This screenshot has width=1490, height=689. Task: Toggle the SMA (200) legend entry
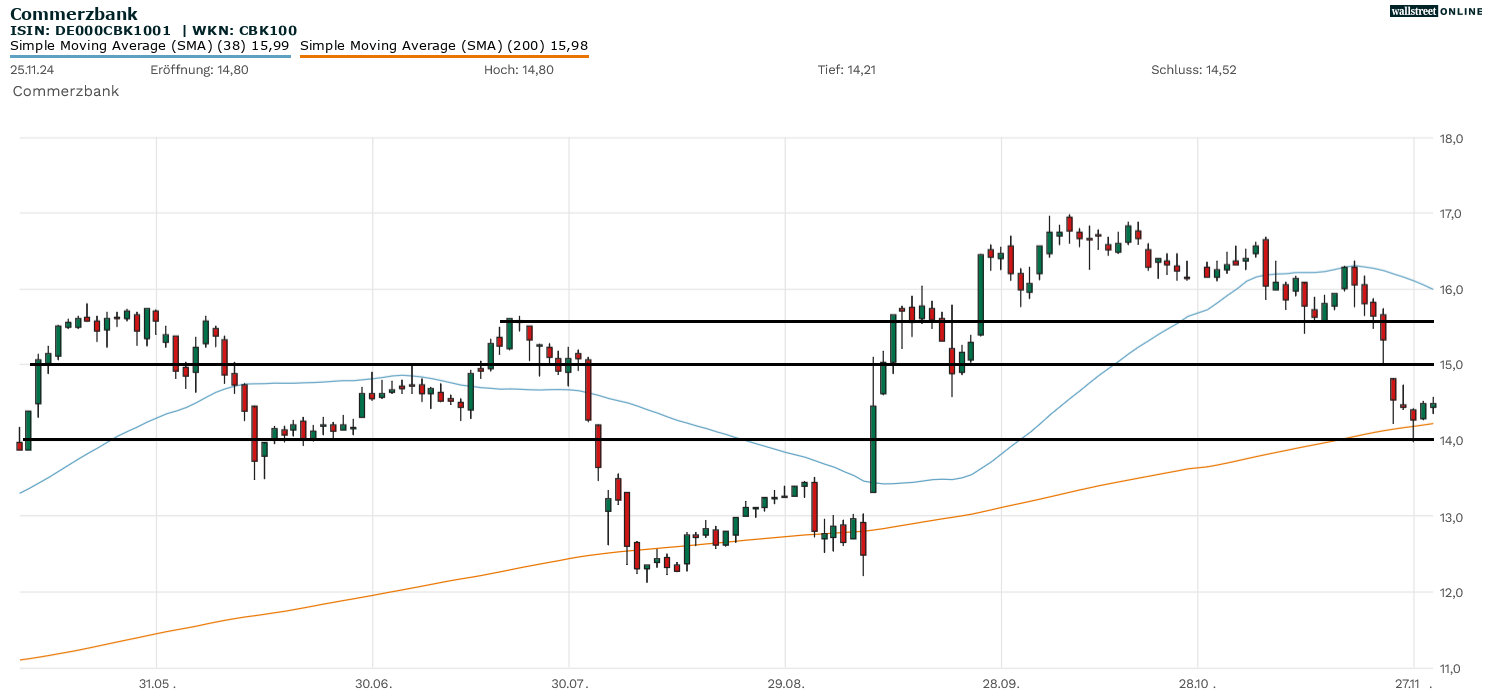click(x=444, y=45)
